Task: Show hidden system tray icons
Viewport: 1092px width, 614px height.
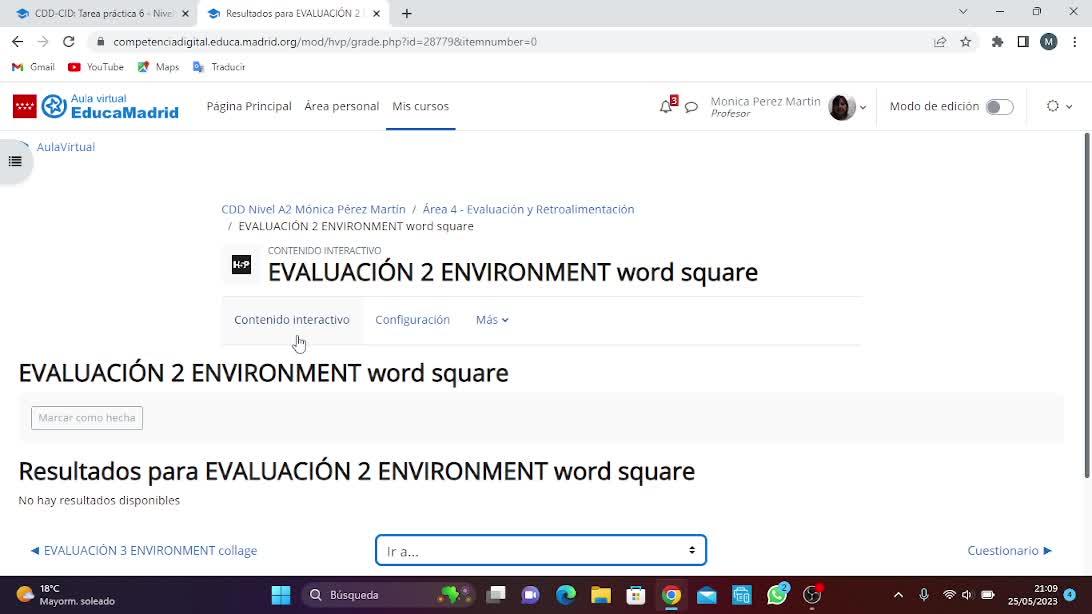Action: coord(898,595)
